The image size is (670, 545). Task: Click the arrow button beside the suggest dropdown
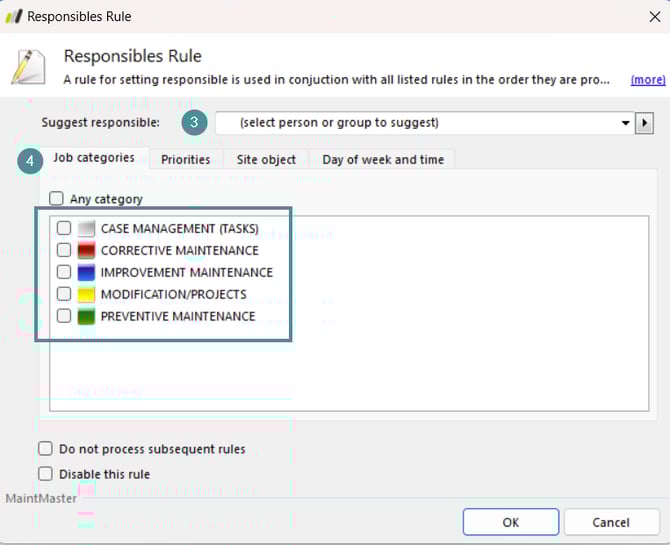[645, 123]
